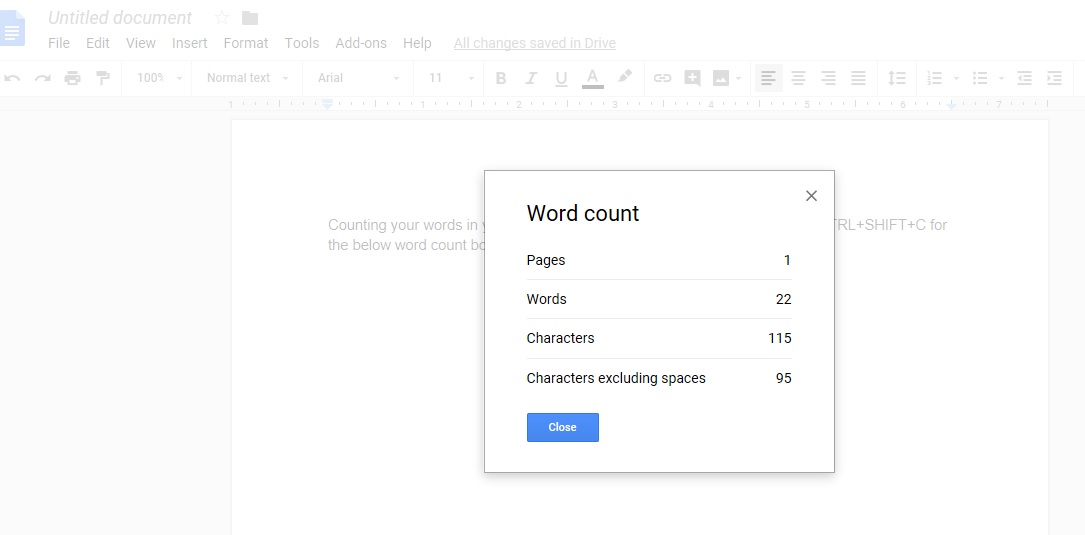Open the highlight color pen tool
This screenshot has height=535, width=1085.
[625, 76]
